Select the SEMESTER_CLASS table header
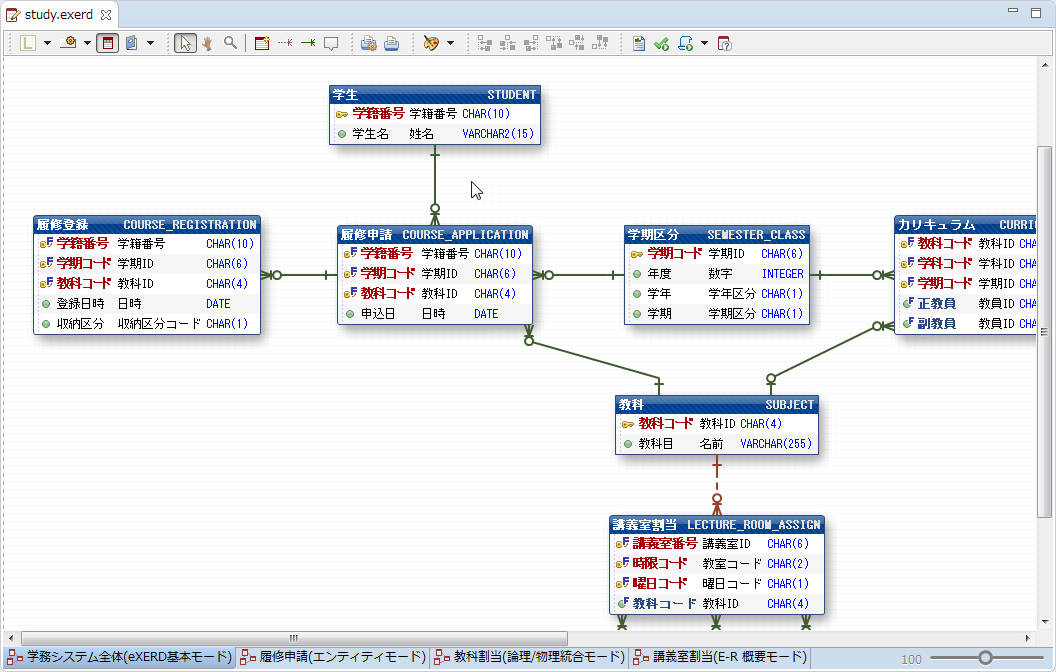This screenshot has width=1056, height=672. [717, 235]
